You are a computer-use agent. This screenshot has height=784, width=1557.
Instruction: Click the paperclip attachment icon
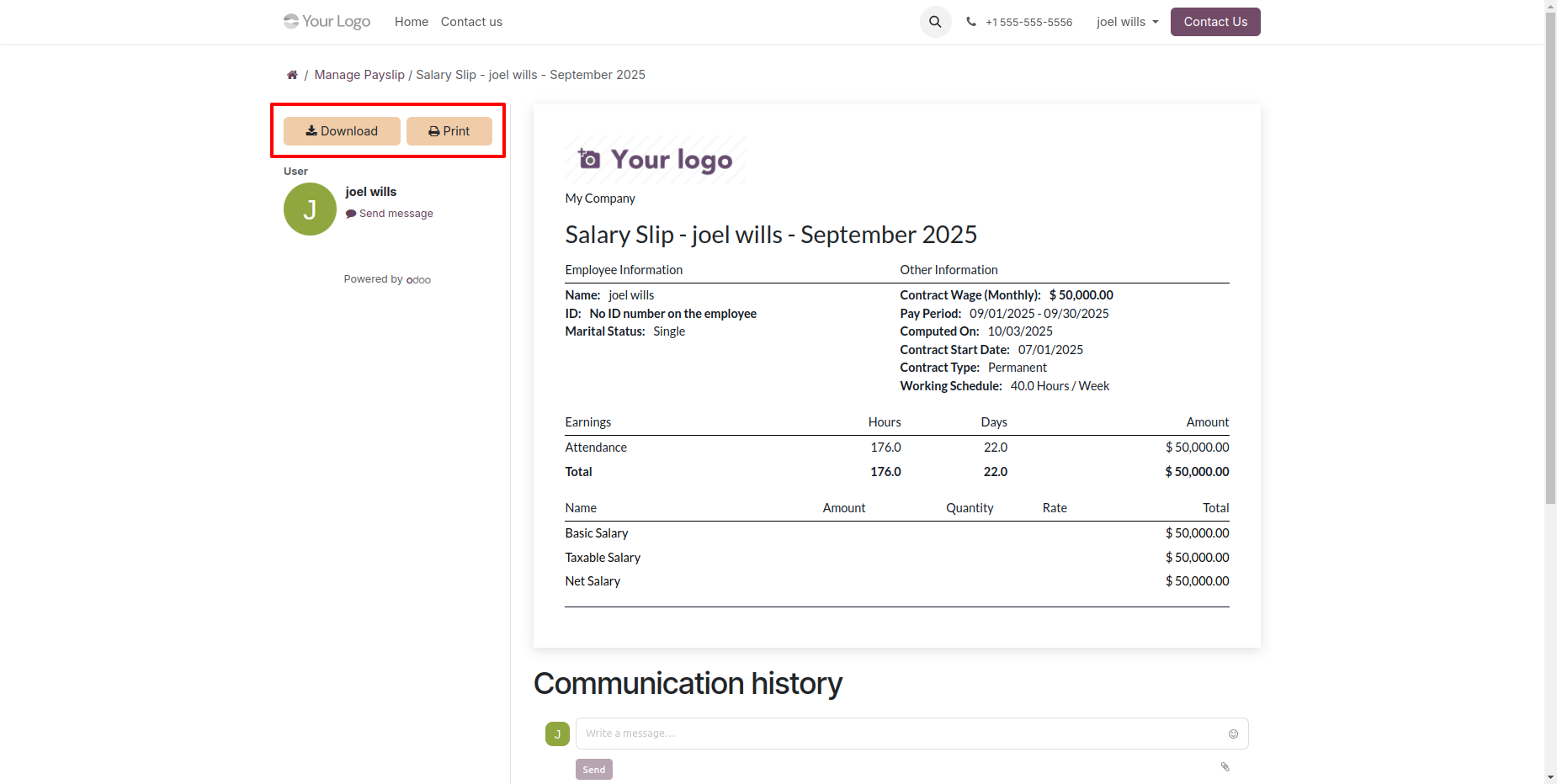coord(1225,766)
